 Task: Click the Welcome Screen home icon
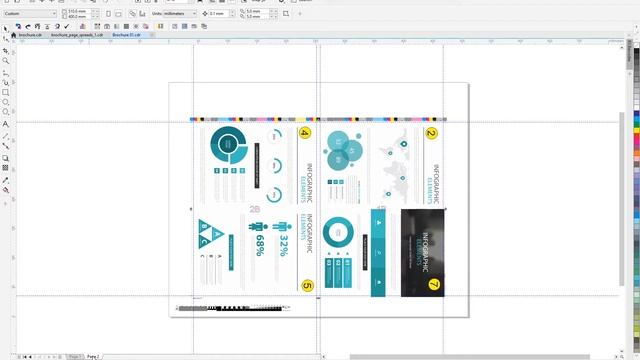click(13, 35)
